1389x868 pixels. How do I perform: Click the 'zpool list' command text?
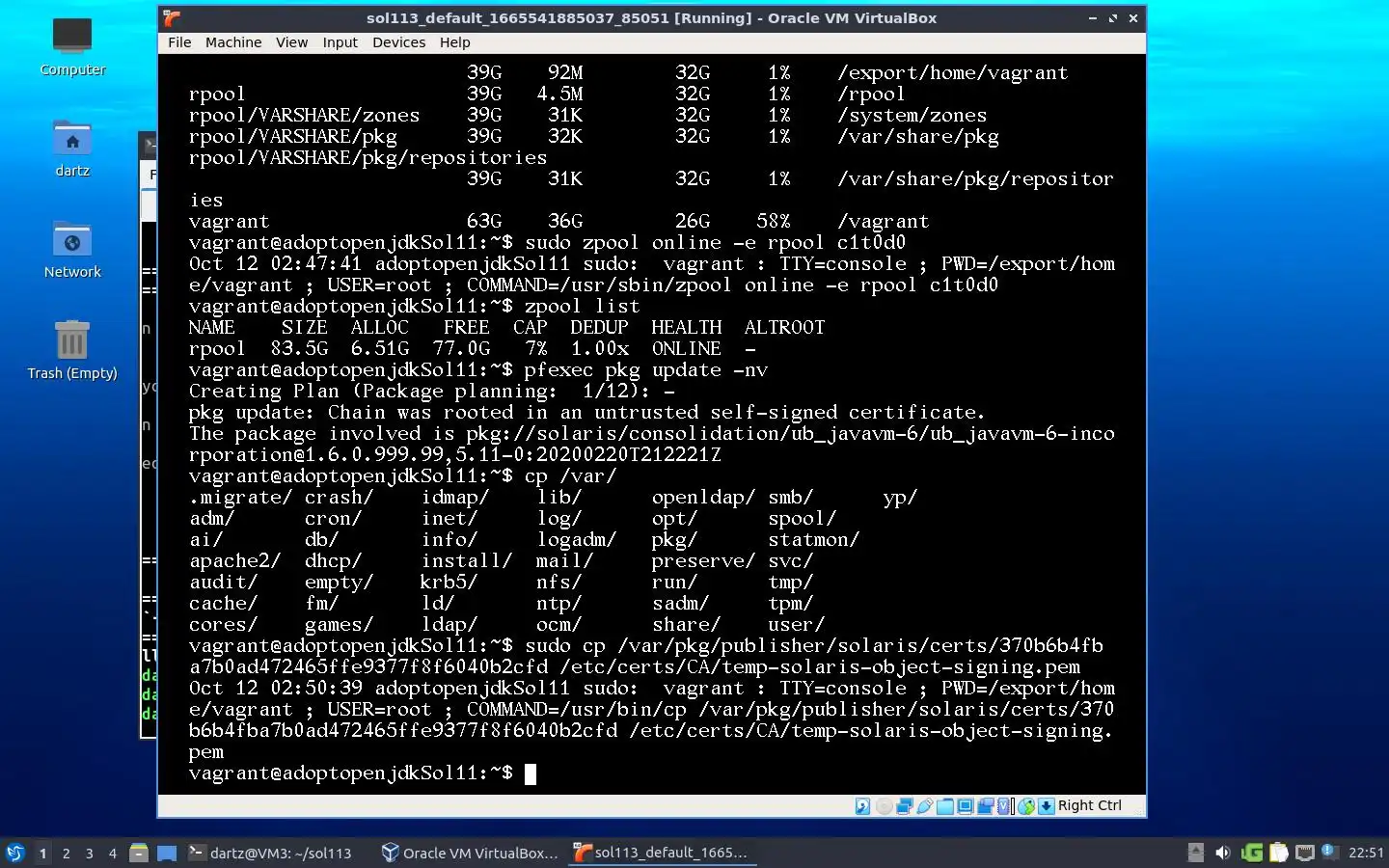point(582,306)
